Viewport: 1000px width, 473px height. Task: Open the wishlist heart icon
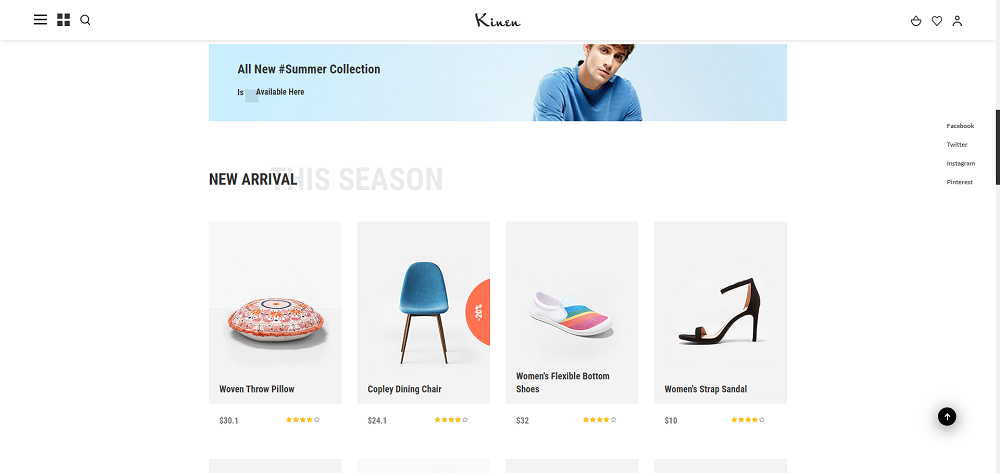click(937, 20)
